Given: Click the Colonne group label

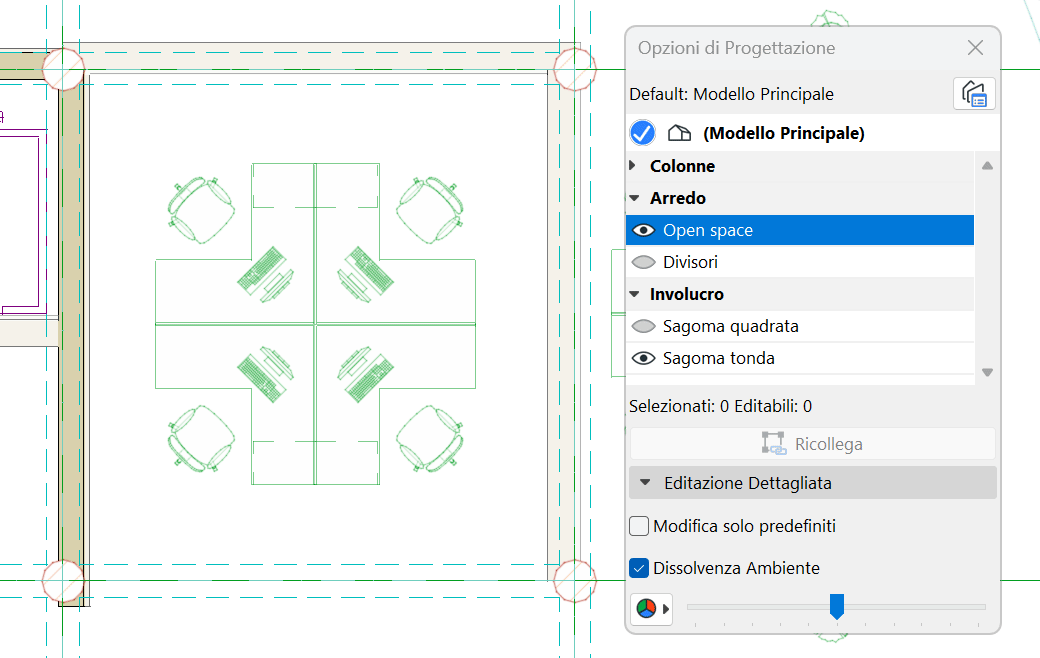Looking at the screenshot, I should (x=682, y=166).
